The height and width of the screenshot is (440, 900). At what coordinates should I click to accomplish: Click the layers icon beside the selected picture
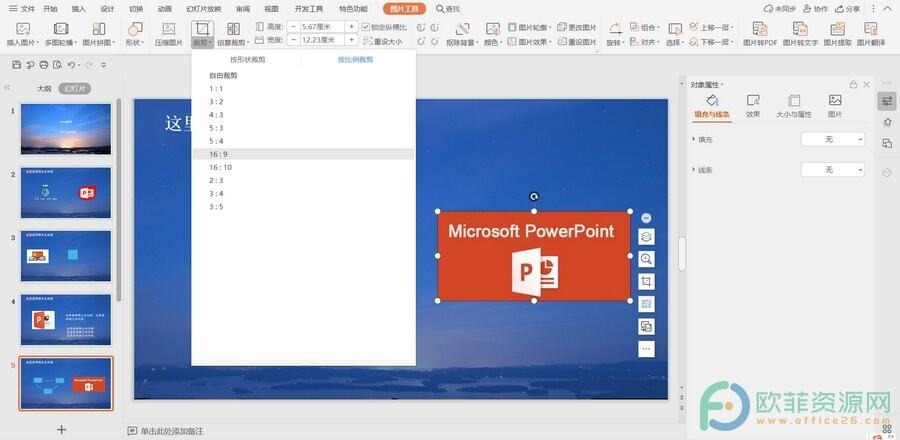point(646,236)
